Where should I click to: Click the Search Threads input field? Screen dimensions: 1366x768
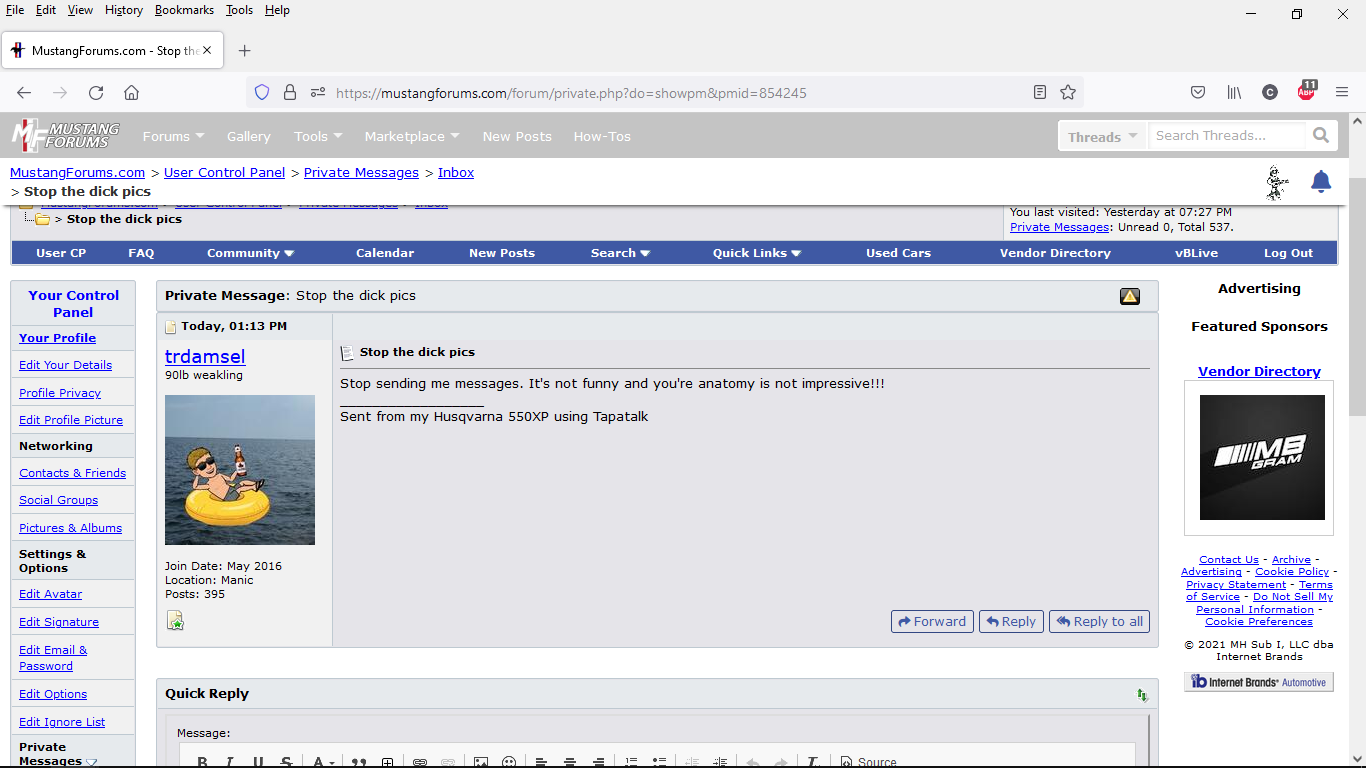pos(1226,136)
